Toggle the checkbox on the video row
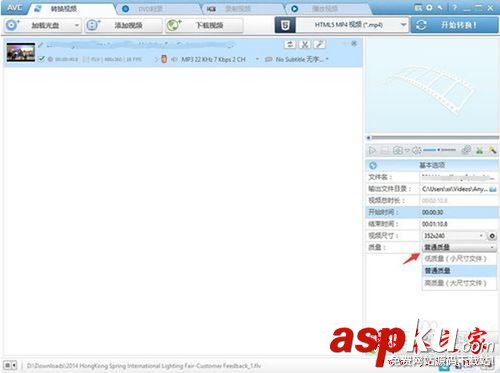Viewport: 500px width, 373px height. click(x=41, y=59)
